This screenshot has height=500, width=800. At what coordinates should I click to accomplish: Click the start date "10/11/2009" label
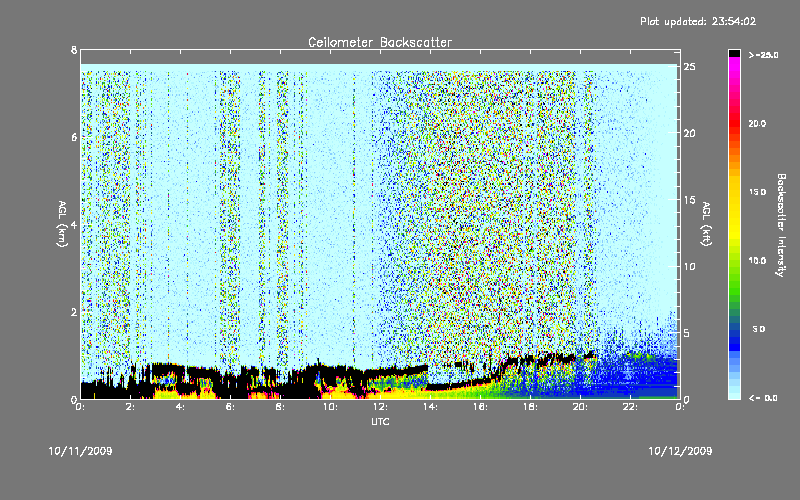81,451
